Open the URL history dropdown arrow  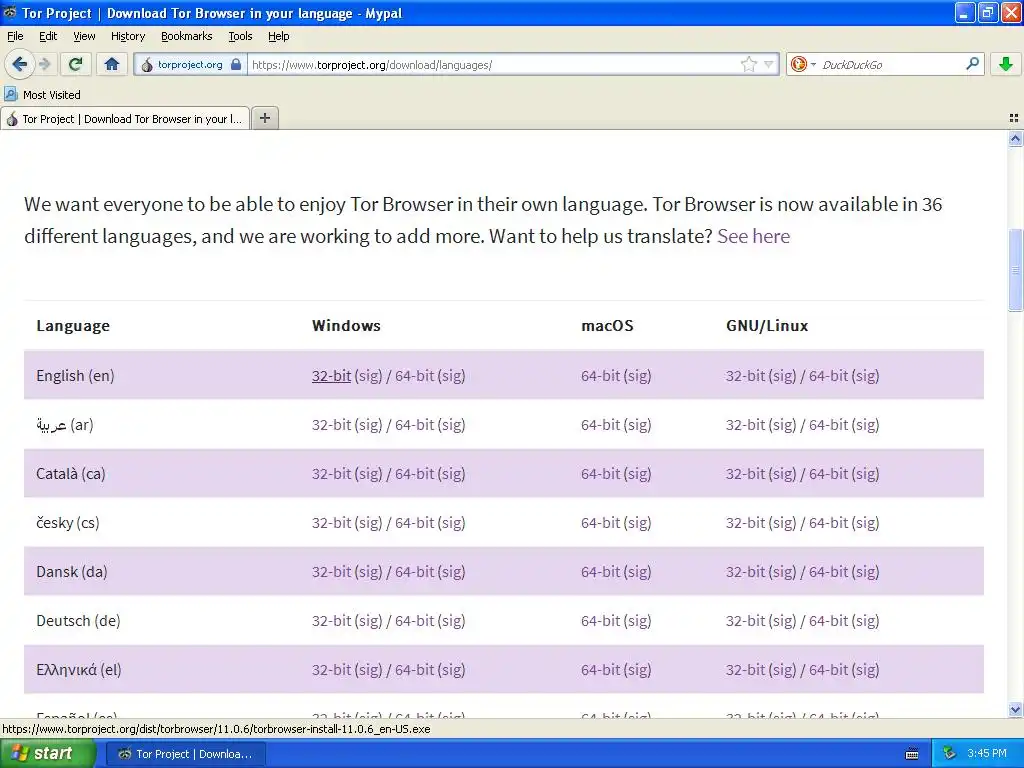click(769, 65)
